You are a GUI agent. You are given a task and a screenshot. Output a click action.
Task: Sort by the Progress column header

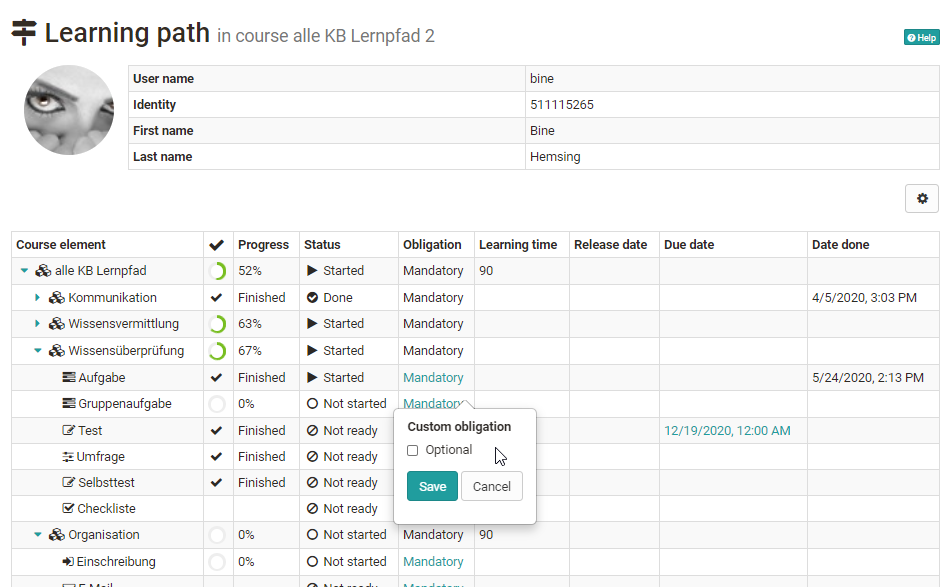(263, 245)
